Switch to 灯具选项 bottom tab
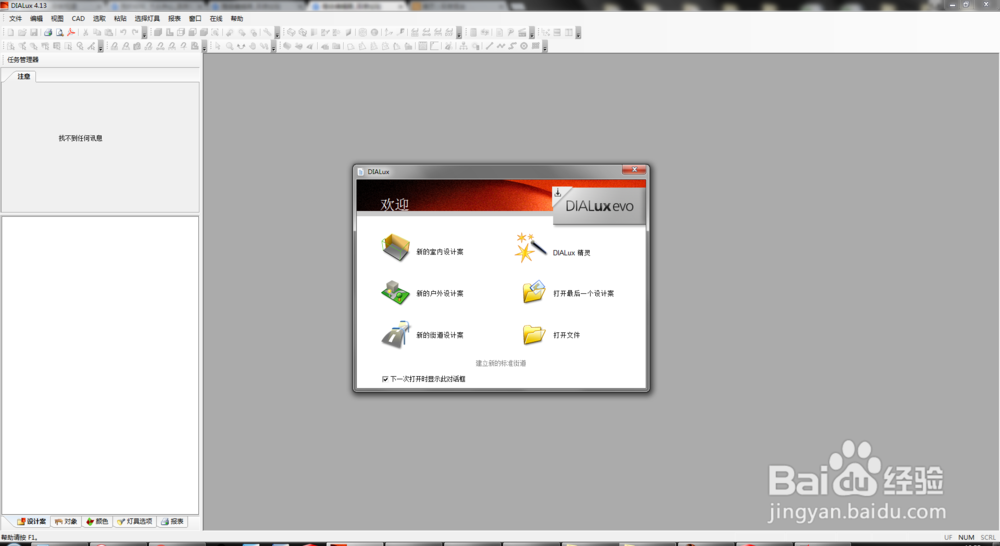Screen dimensions: 1000x546 pos(135,522)
